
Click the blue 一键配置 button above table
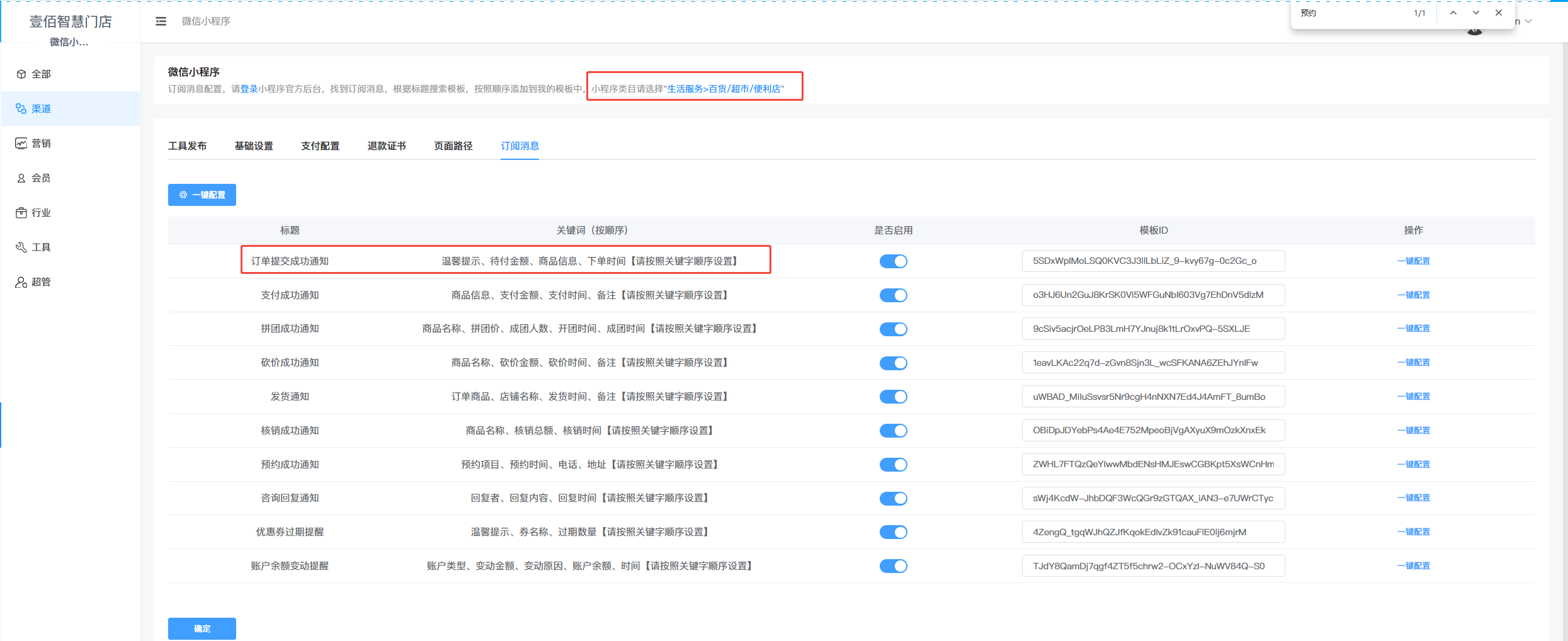coord(202,195)
